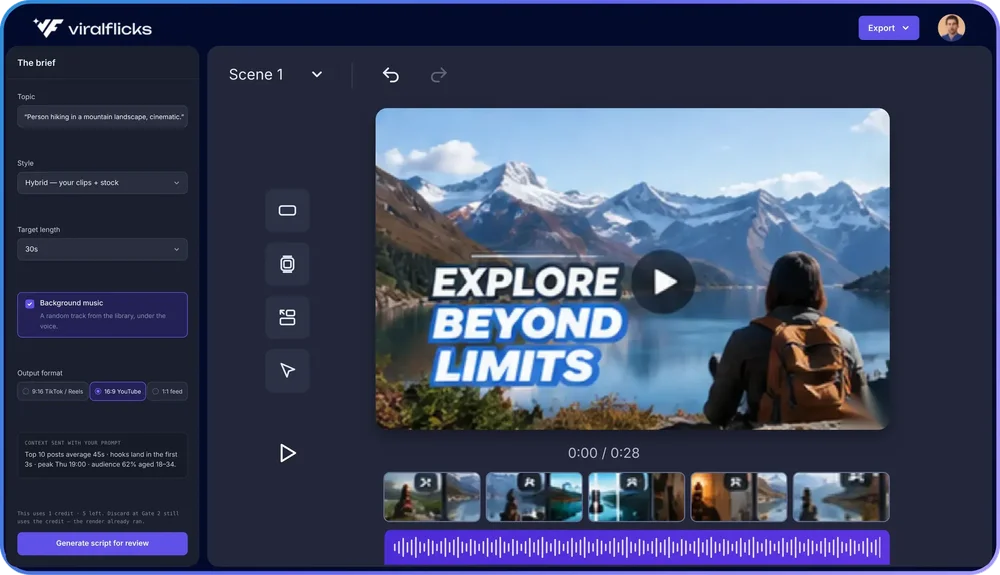This screenshot has width=1000, height=575.
Task: Click the Topic input field
Action: tap(102, 117)
